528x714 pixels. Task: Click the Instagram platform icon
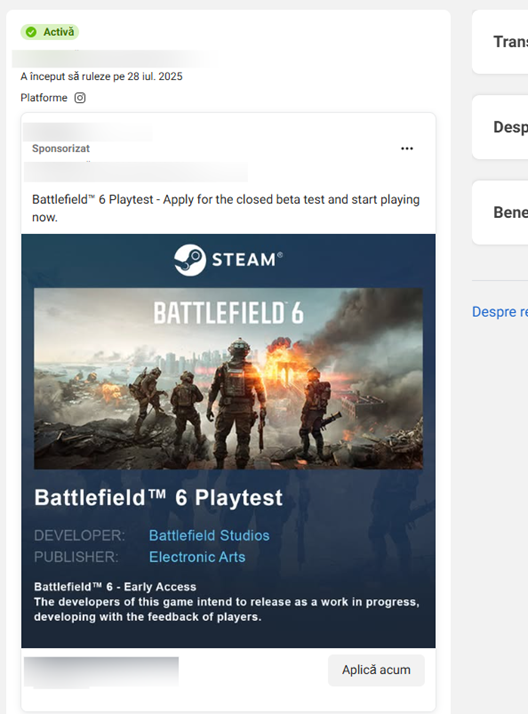pyautogui.click(x=80, y=98)
